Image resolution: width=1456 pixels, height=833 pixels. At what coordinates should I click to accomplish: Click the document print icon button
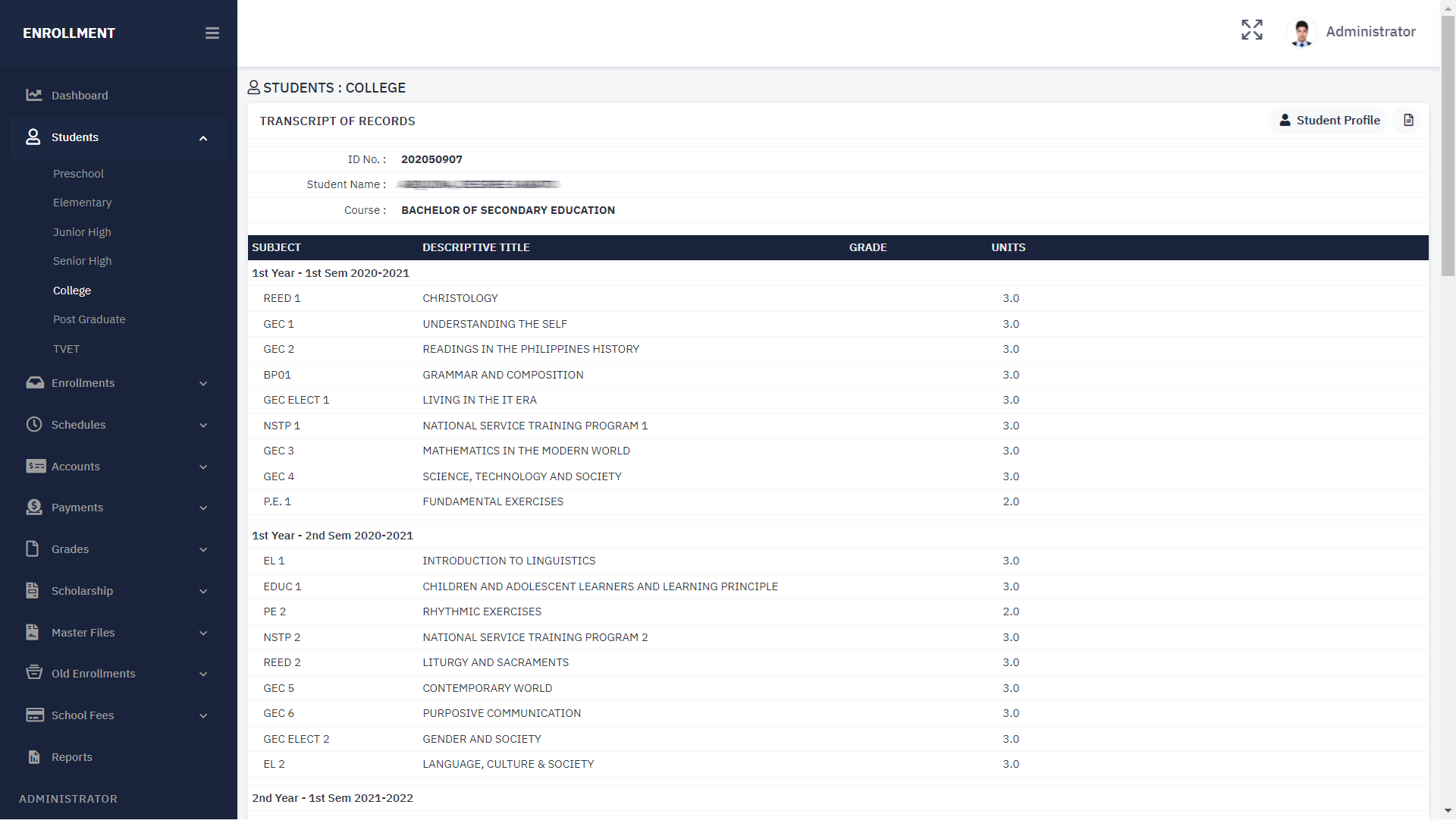pyautogui.click(x=1408, y=121)
